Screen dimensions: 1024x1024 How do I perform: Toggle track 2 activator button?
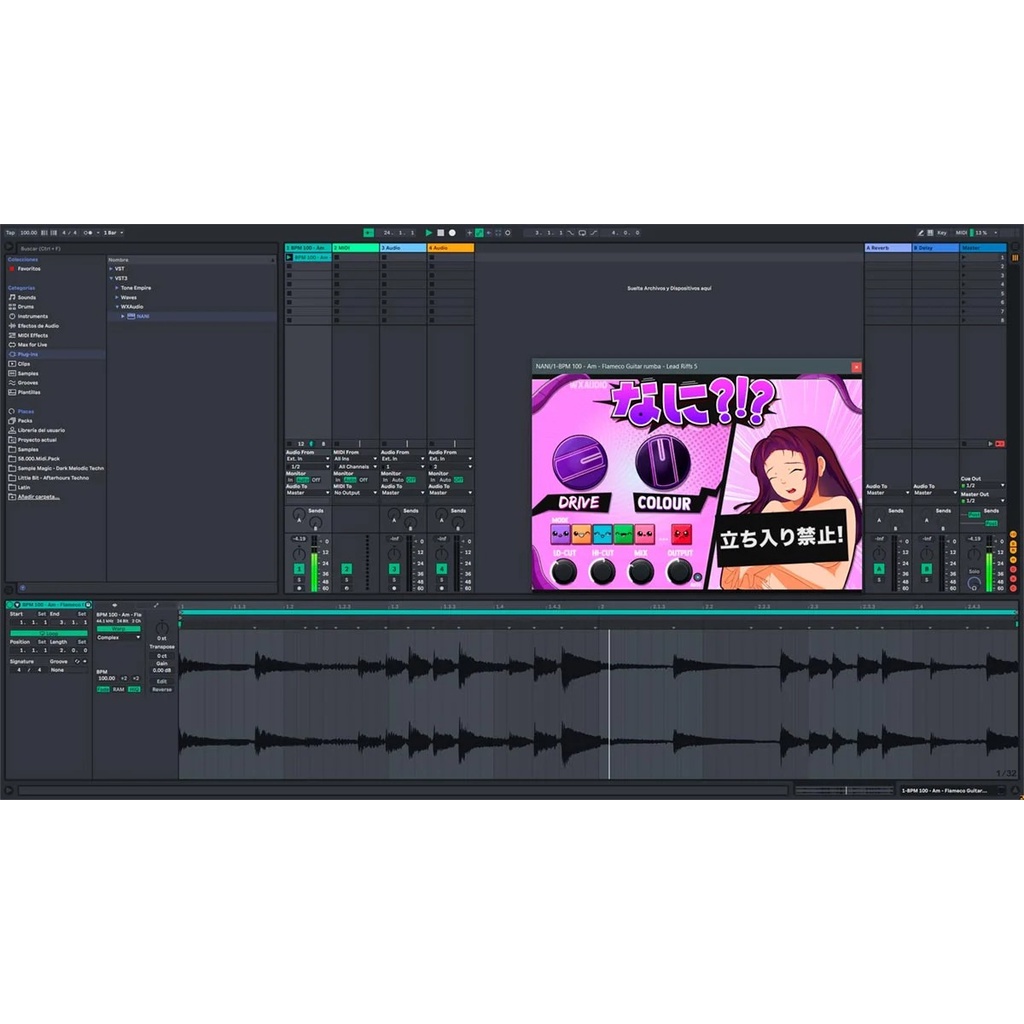coord(347,569)
